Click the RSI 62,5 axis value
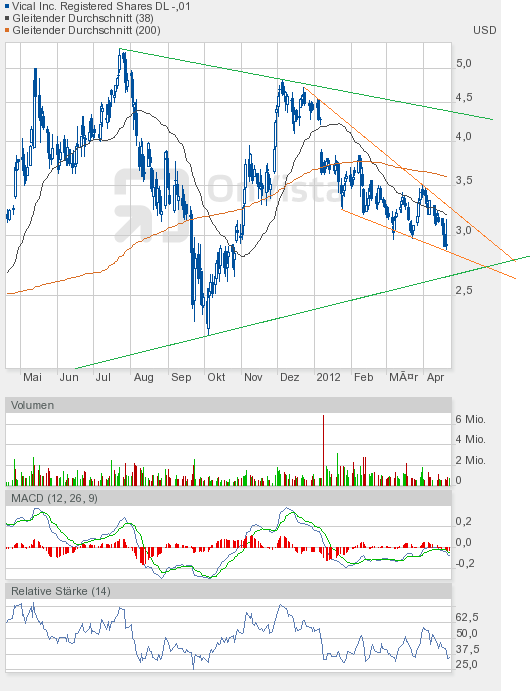Image resolution: width=530 pixels, height=691 pixels. tap(467, 617)
